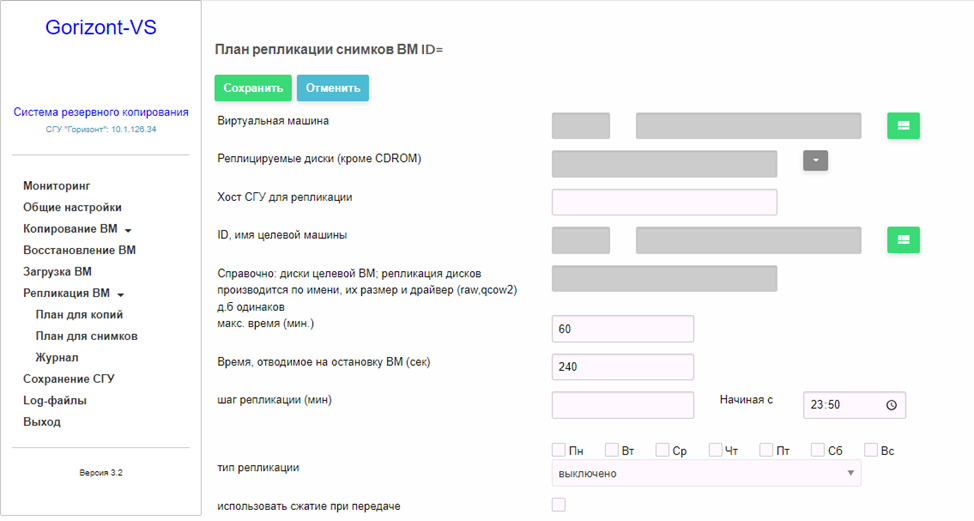Open the Gorizont-VS title link
This screenshot has width=974, height=521.
101,27
